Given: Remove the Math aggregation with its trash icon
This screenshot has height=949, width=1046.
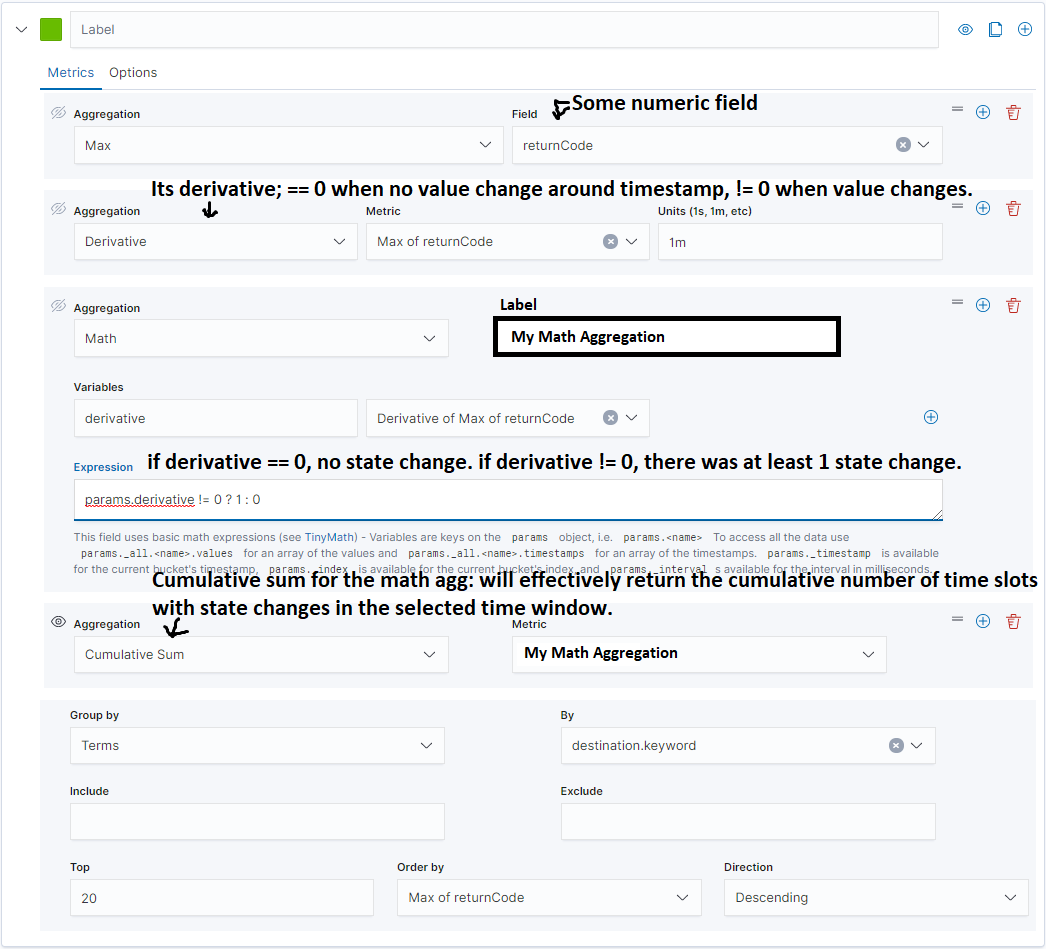Looking at the screenshot, I should [1013, 305].
